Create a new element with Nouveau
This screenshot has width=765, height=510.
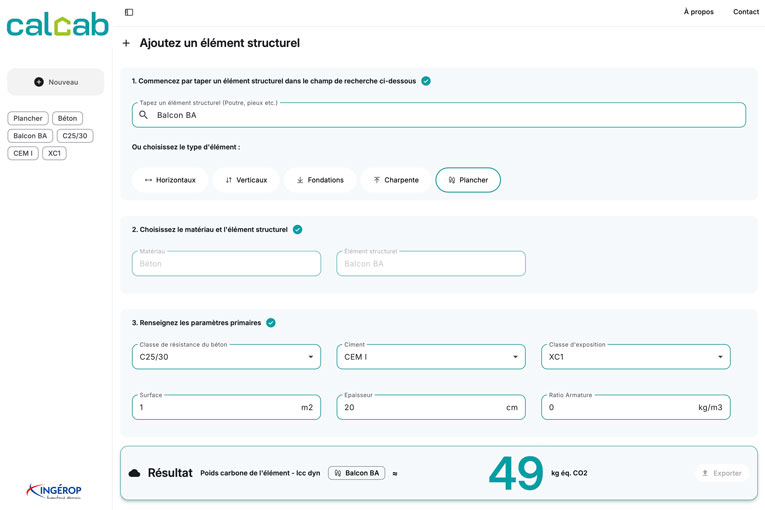(x=56, y=82)
